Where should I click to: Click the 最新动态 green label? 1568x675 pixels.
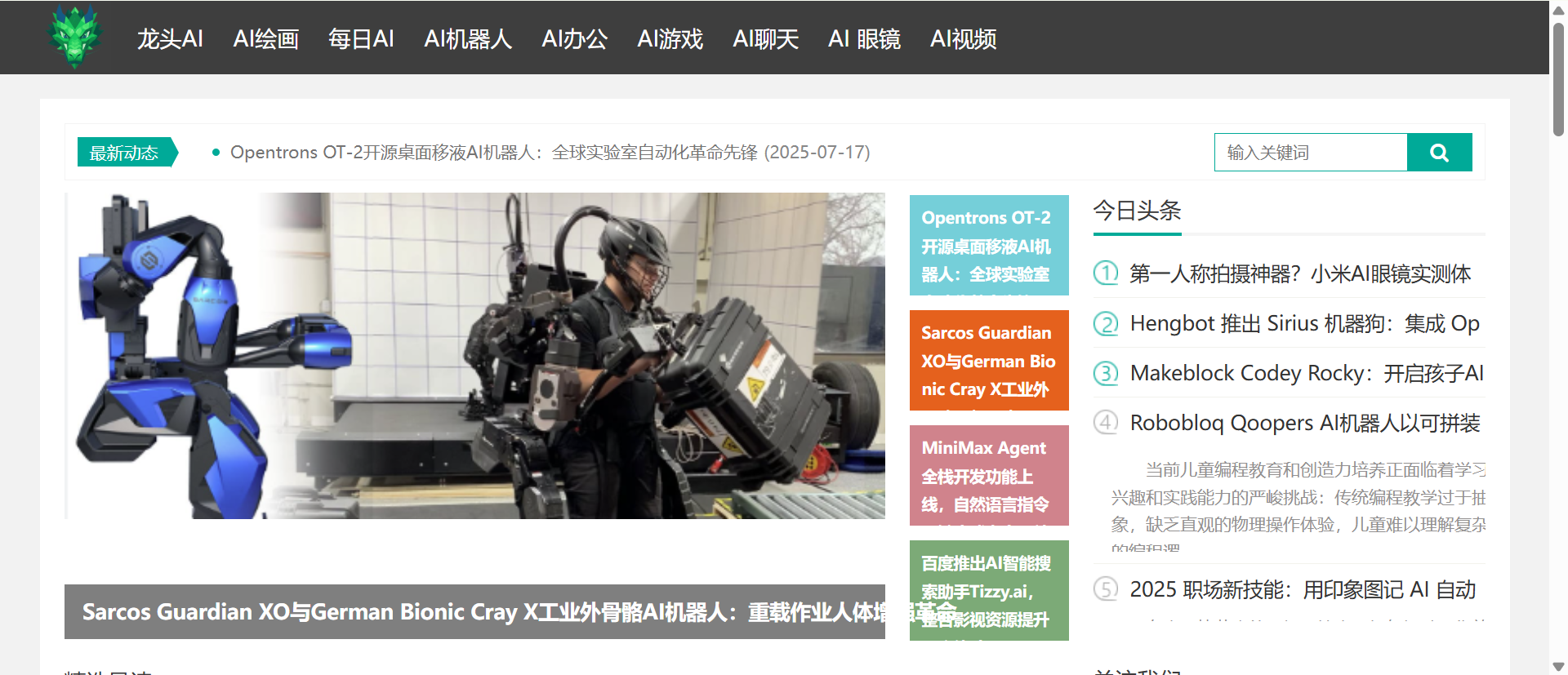pos(127,152)
